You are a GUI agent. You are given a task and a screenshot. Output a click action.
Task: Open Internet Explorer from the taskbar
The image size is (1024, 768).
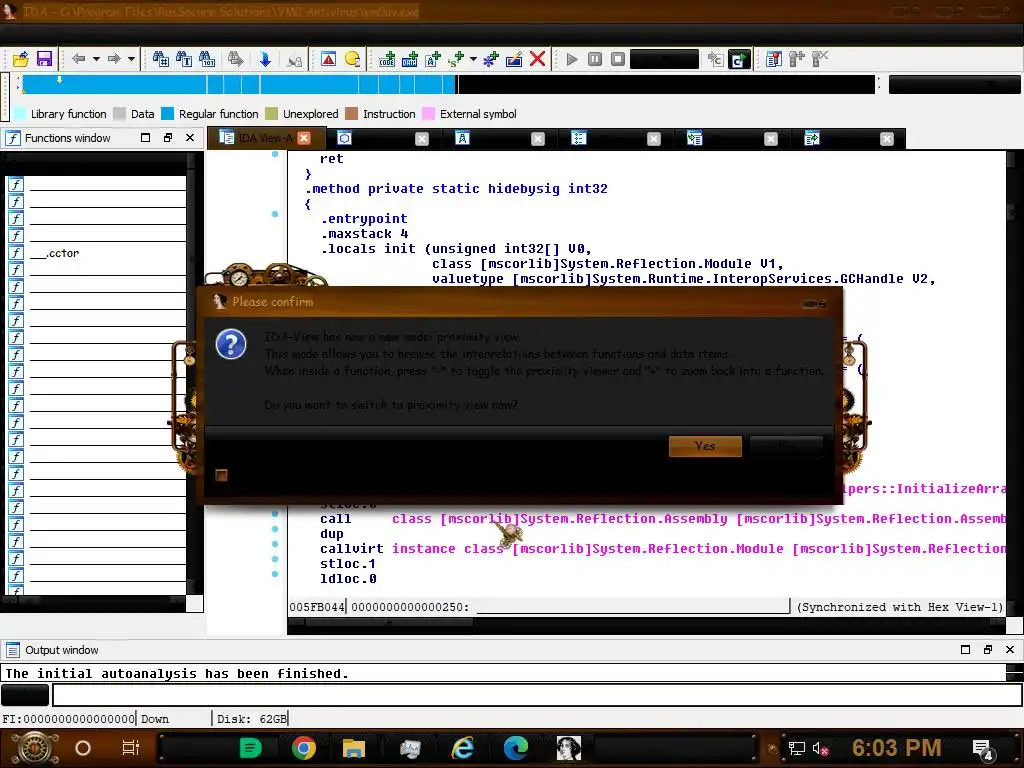click(462, 748)
